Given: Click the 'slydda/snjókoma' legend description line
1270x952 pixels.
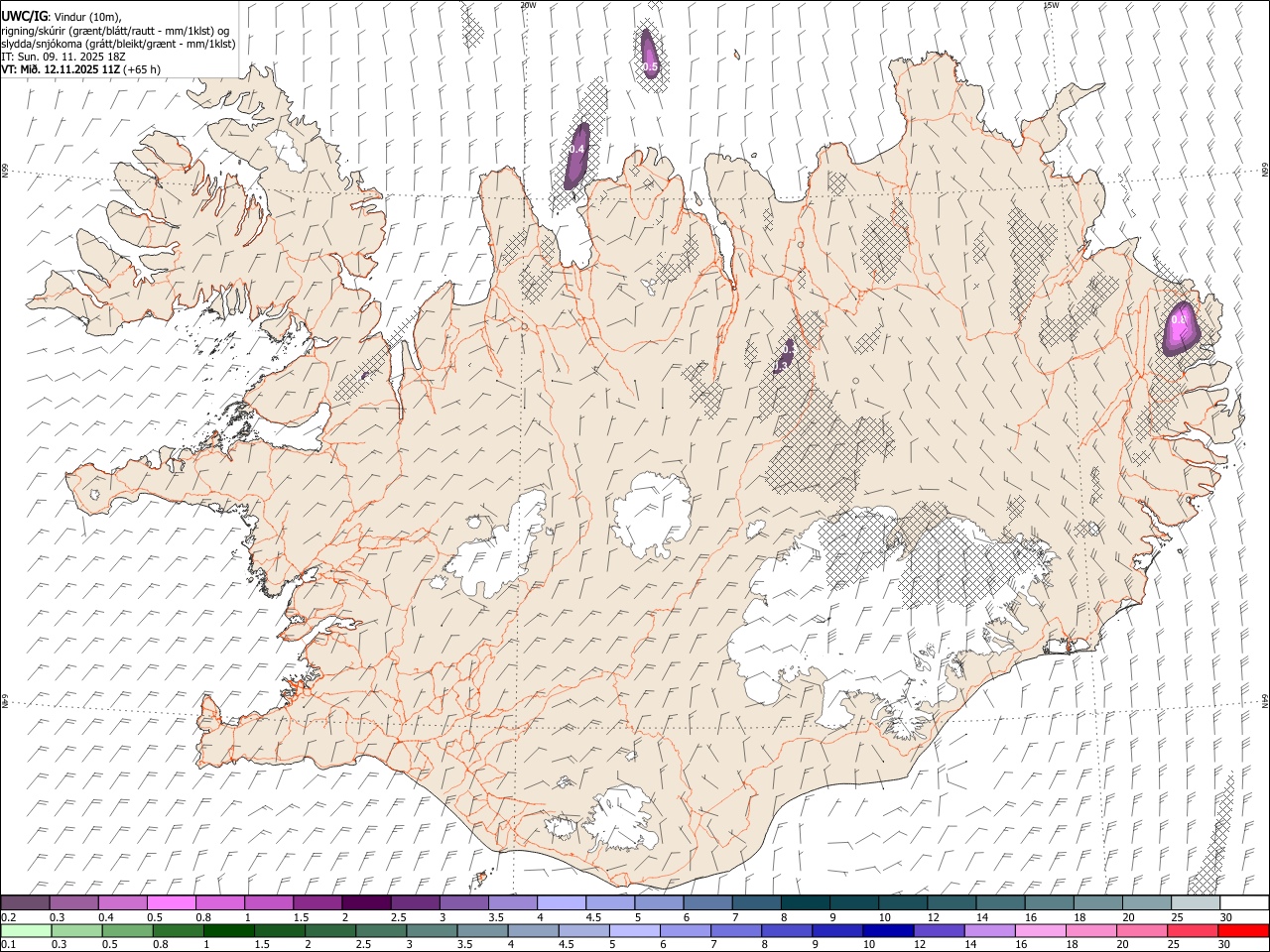Looking at the screenshot, I should pos(119,44).
